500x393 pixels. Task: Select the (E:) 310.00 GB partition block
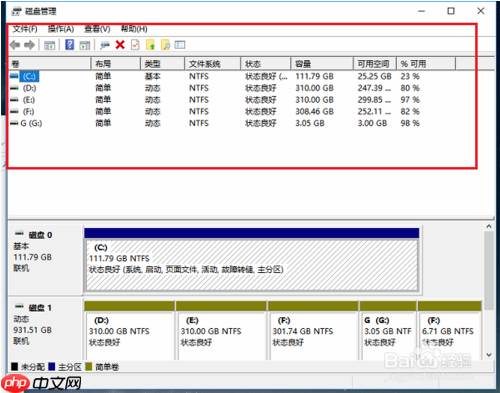coord(221,331)
